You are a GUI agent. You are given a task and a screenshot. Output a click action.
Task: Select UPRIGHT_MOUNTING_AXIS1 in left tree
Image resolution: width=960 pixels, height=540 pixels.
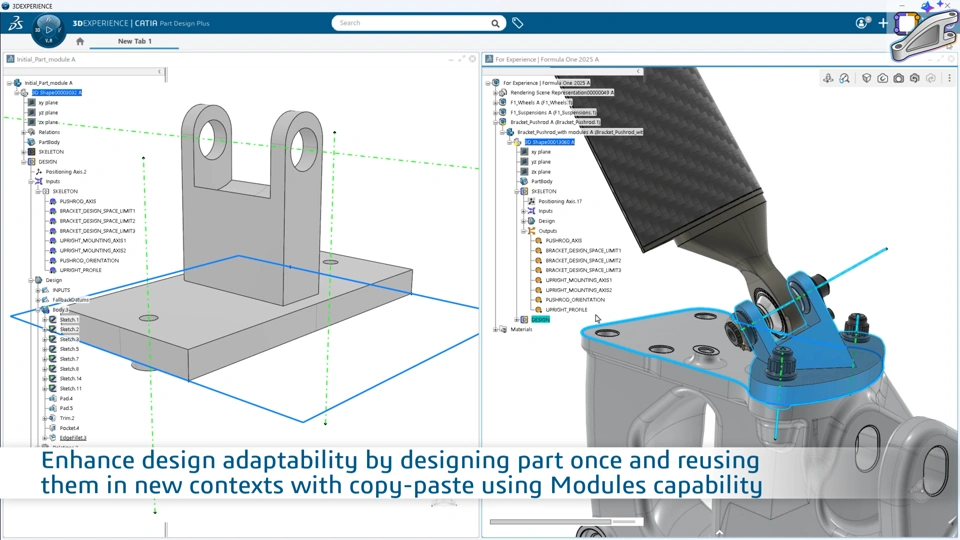[x=92, y=241]
